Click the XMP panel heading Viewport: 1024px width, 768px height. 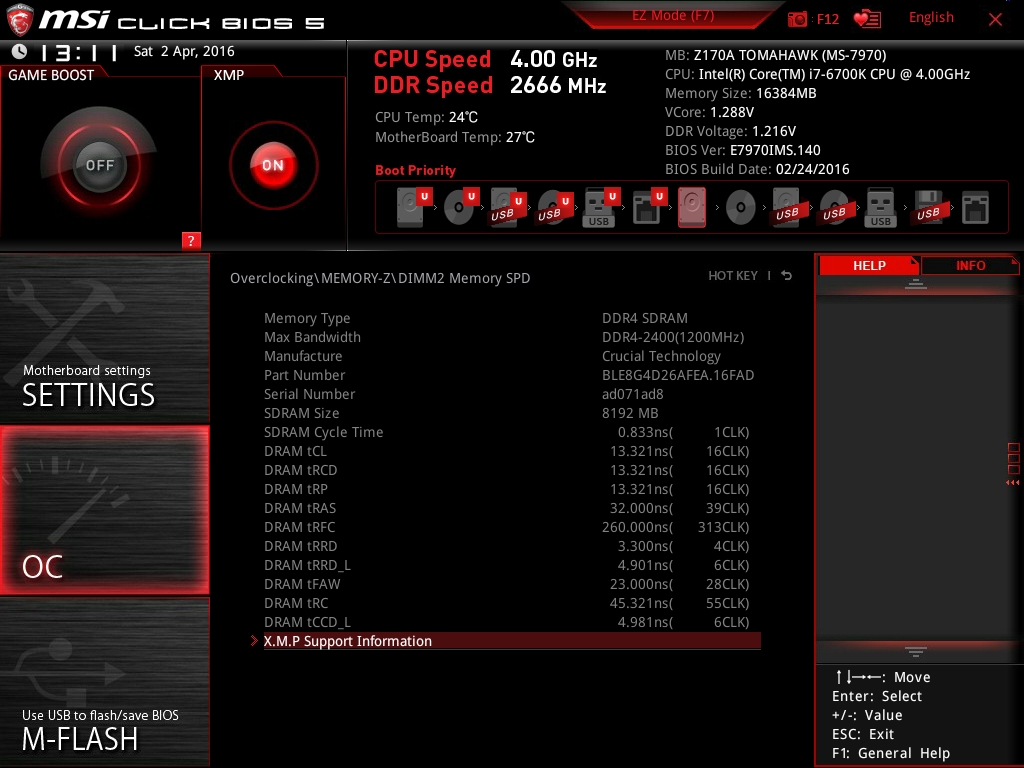tap(229, 75)
